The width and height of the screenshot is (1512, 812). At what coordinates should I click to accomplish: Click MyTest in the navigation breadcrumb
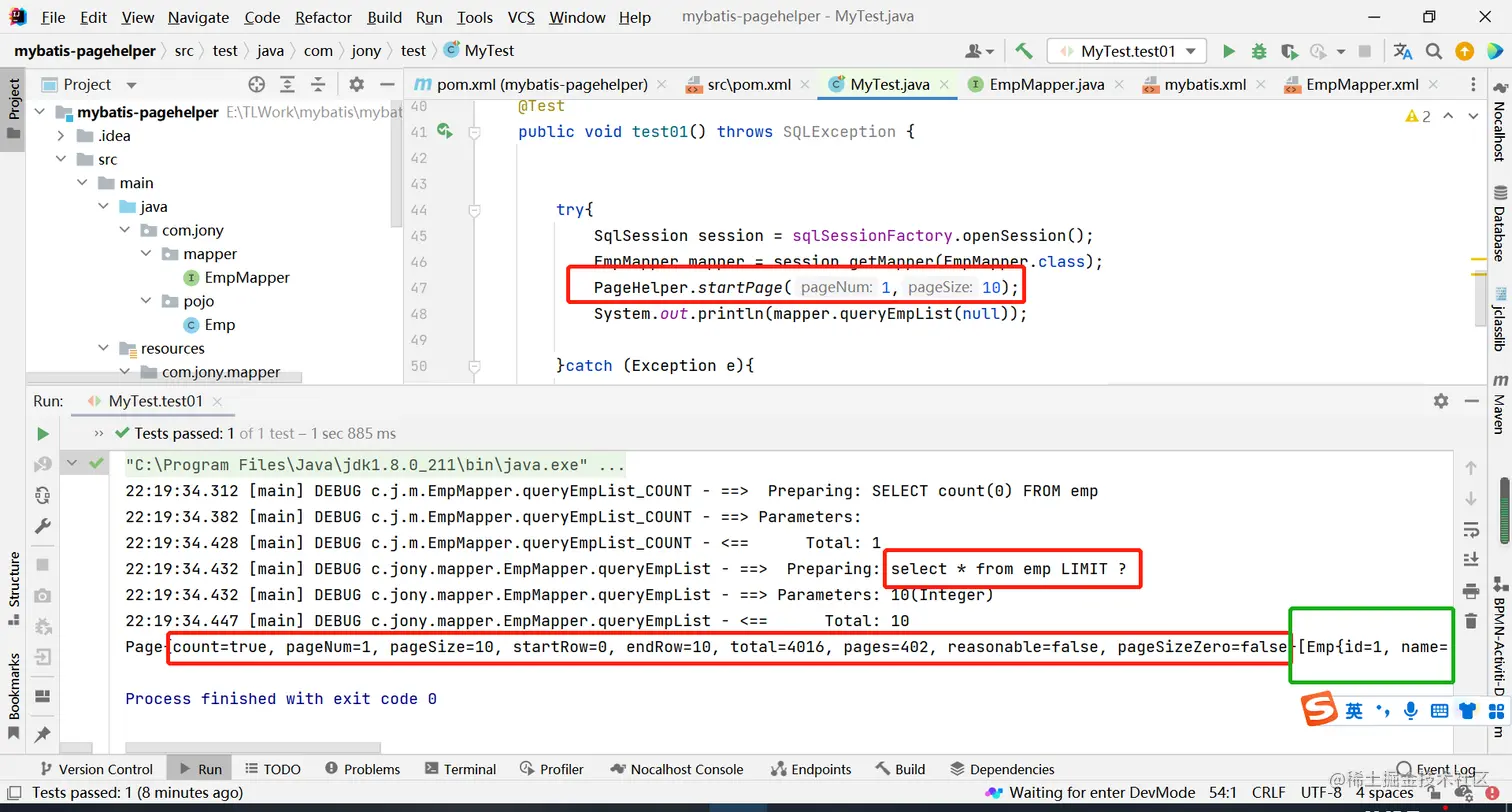pos(479,51)
